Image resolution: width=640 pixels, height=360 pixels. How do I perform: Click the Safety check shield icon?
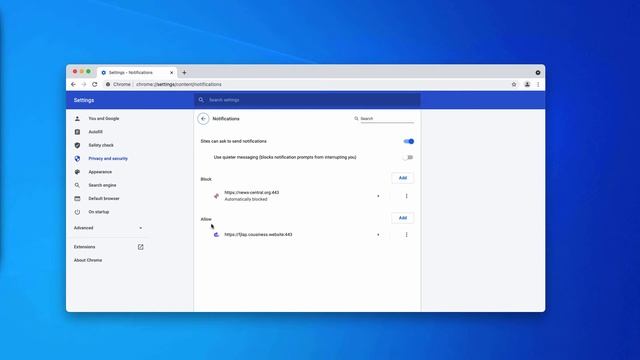[x=77, y=145]
